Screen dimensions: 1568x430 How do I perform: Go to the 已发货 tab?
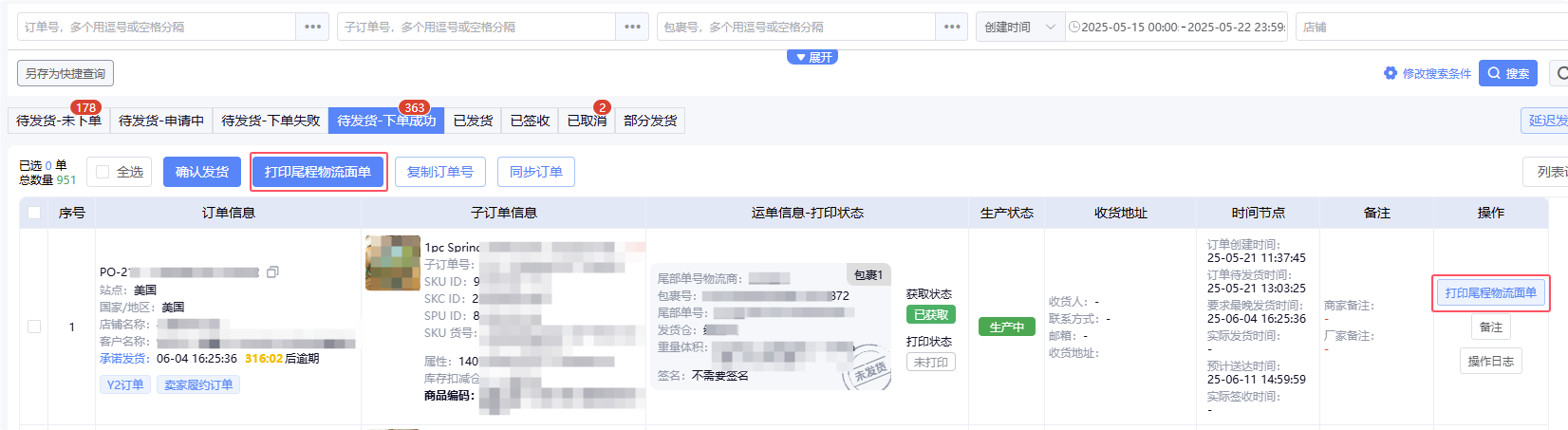click(x=473, y=121)
